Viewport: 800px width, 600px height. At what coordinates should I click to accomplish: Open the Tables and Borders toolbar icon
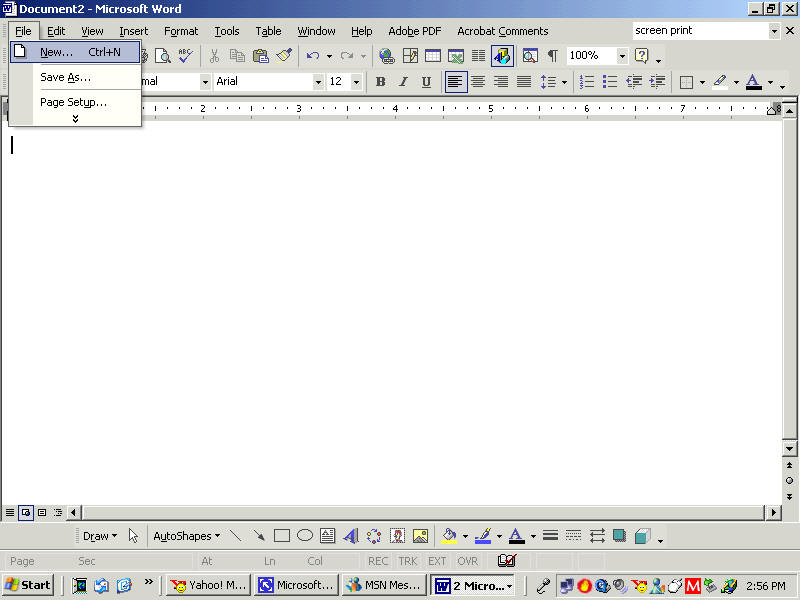coord(410,56)
